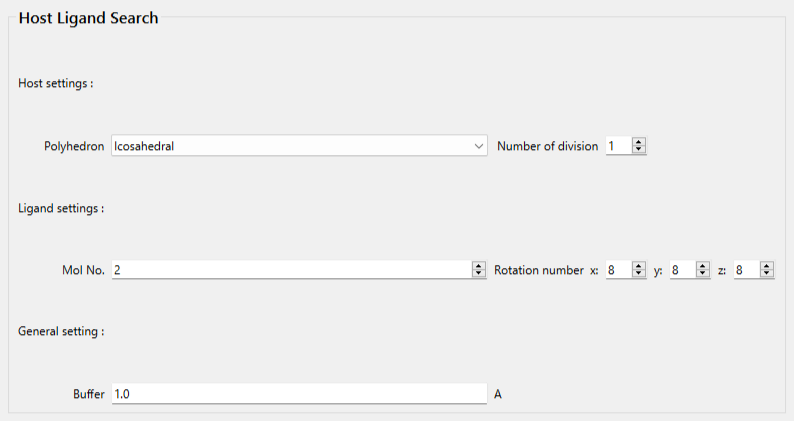Decrease Rotation number x value
This screenshot has height=421, width=794.
[x=639, y=274]
